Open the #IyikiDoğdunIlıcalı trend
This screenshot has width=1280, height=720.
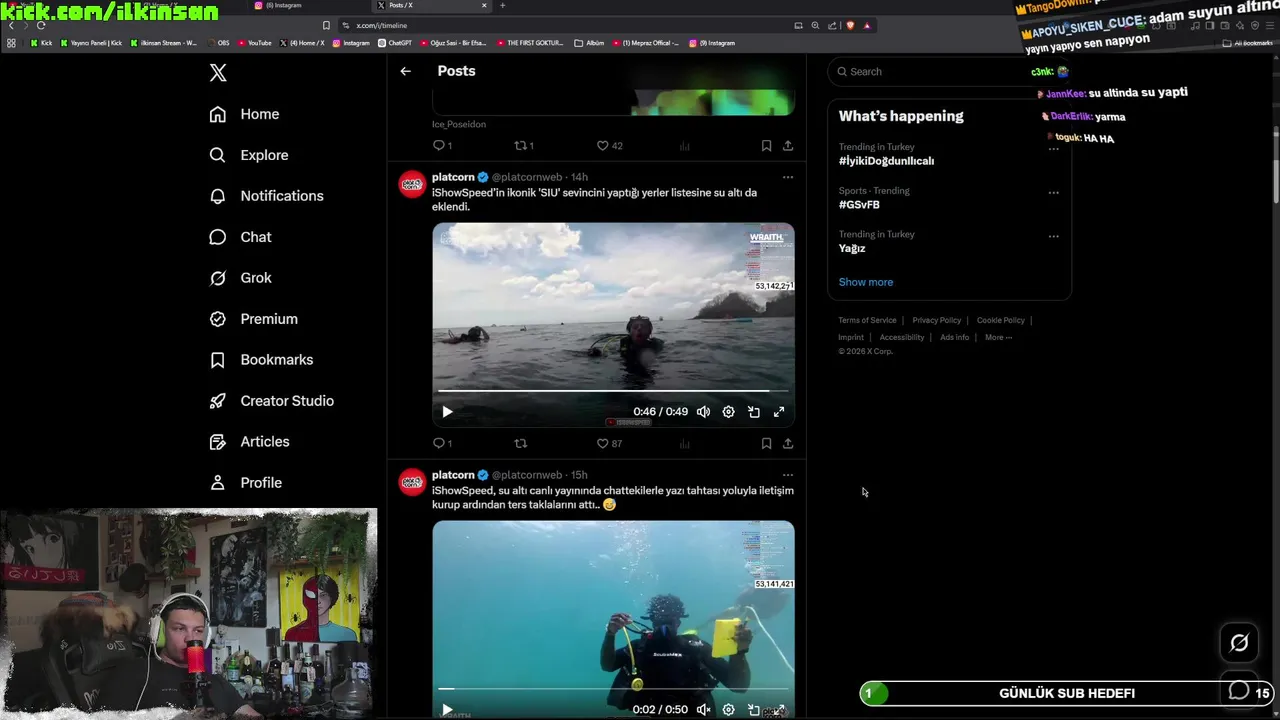(x=886, y=161)
